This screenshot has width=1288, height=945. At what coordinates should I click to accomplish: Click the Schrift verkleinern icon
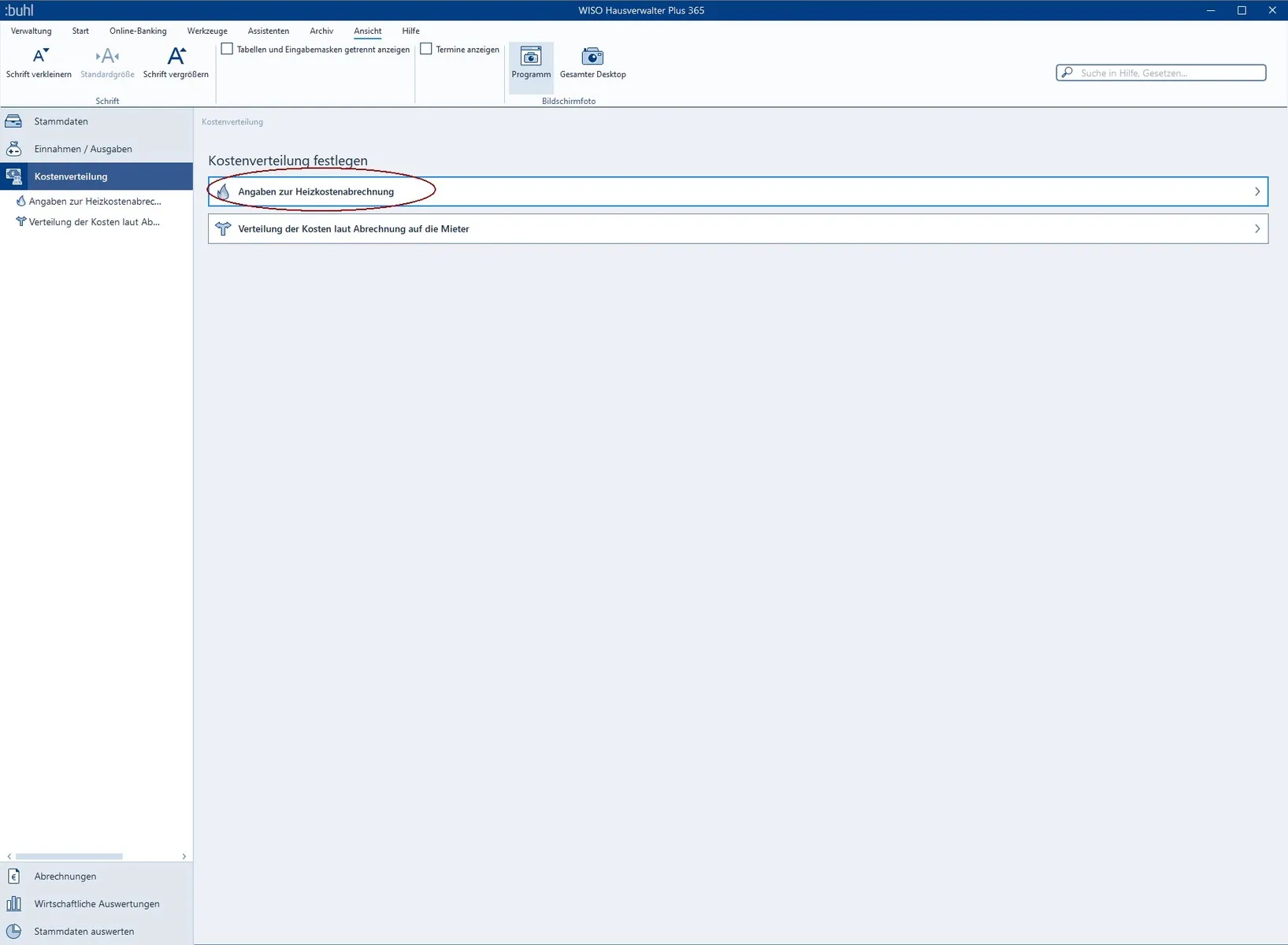click(39, 57)
